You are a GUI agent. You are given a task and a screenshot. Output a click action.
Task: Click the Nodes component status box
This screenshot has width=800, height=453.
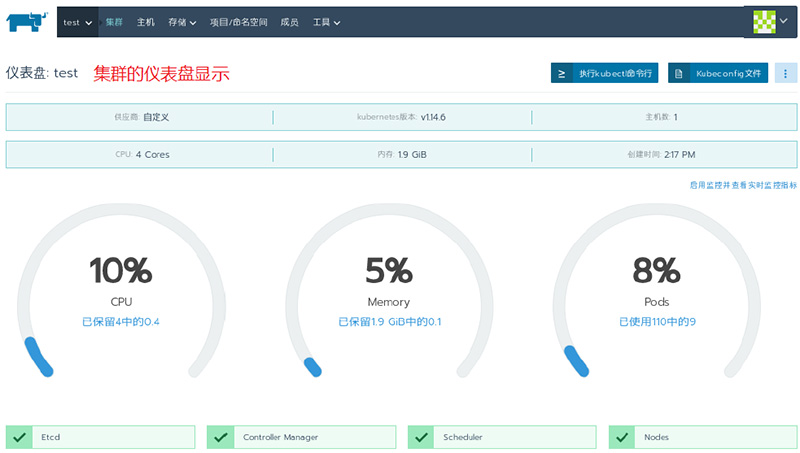703,437
